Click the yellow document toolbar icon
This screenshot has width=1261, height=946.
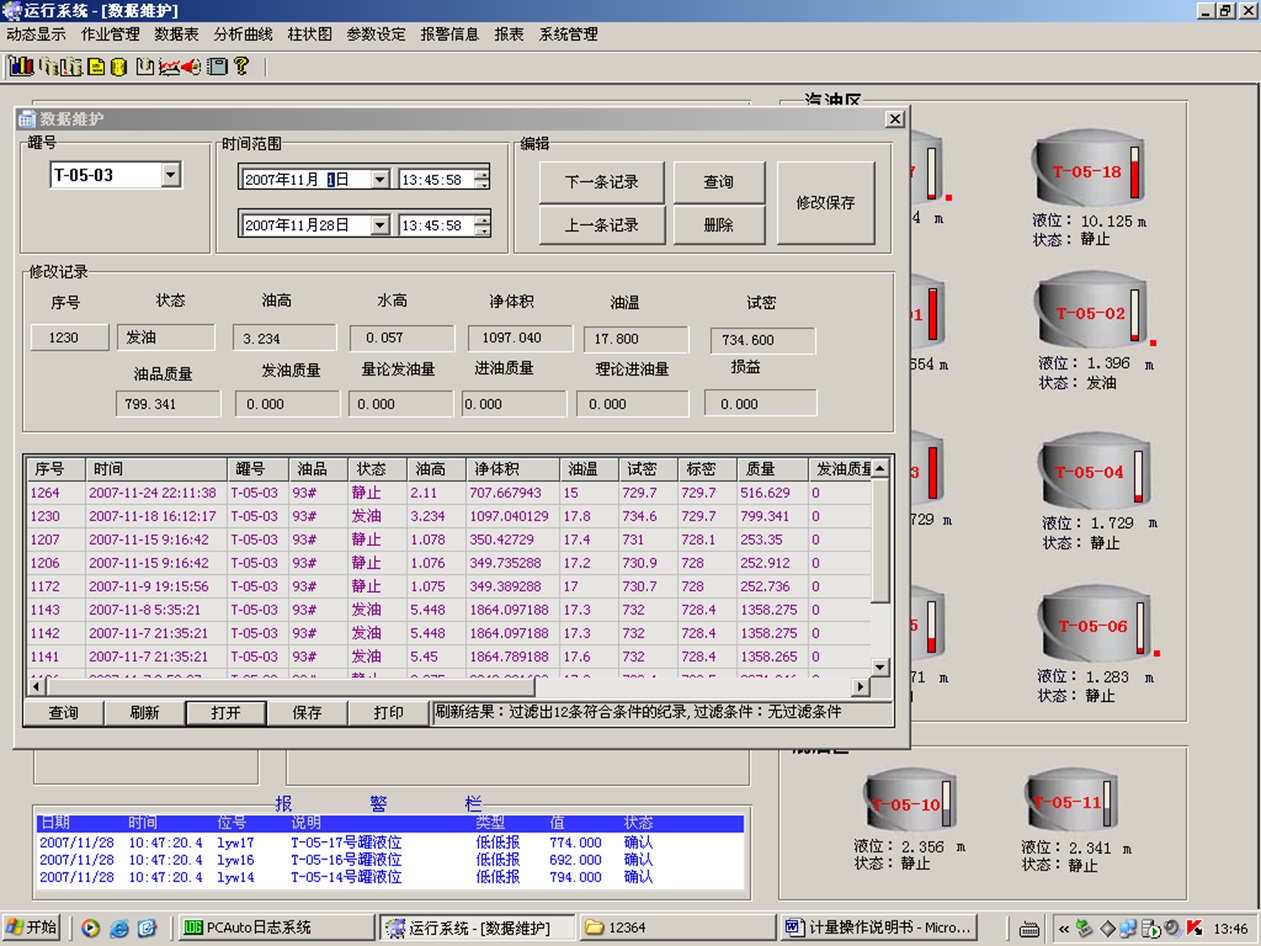point(96,67)
